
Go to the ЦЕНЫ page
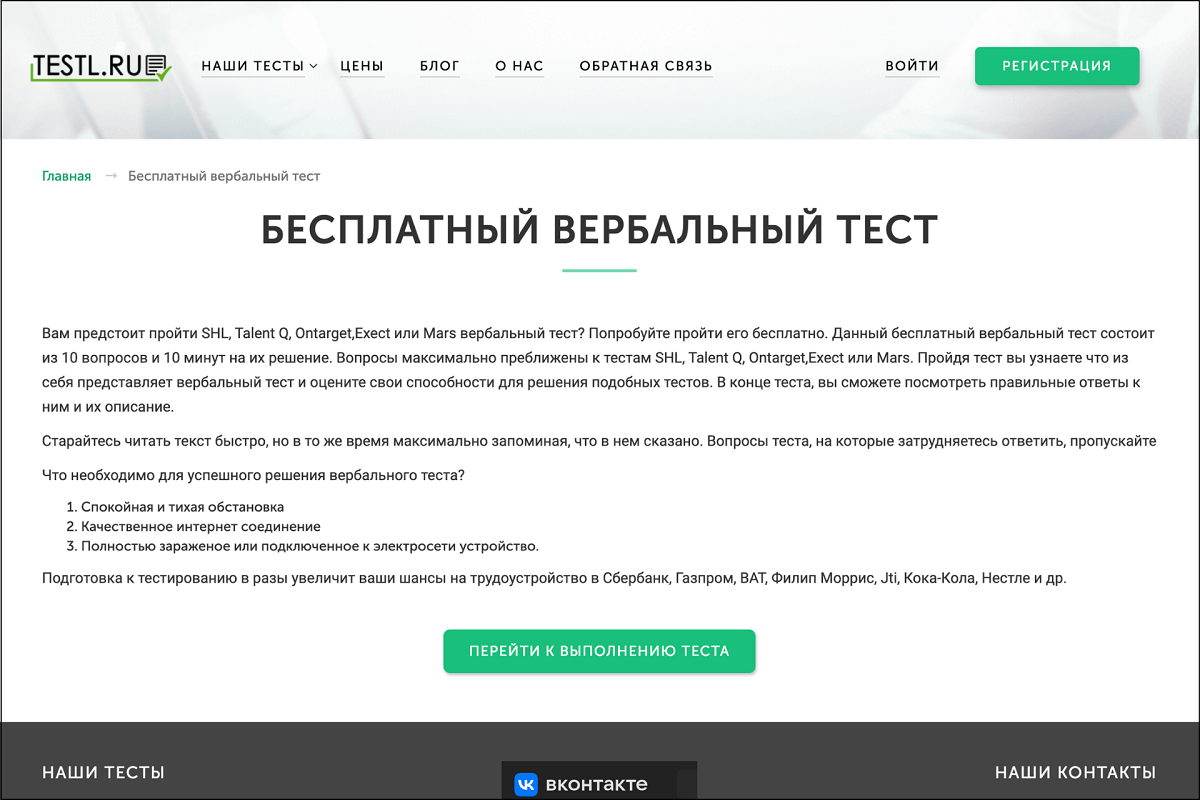(x=362, y=66)
